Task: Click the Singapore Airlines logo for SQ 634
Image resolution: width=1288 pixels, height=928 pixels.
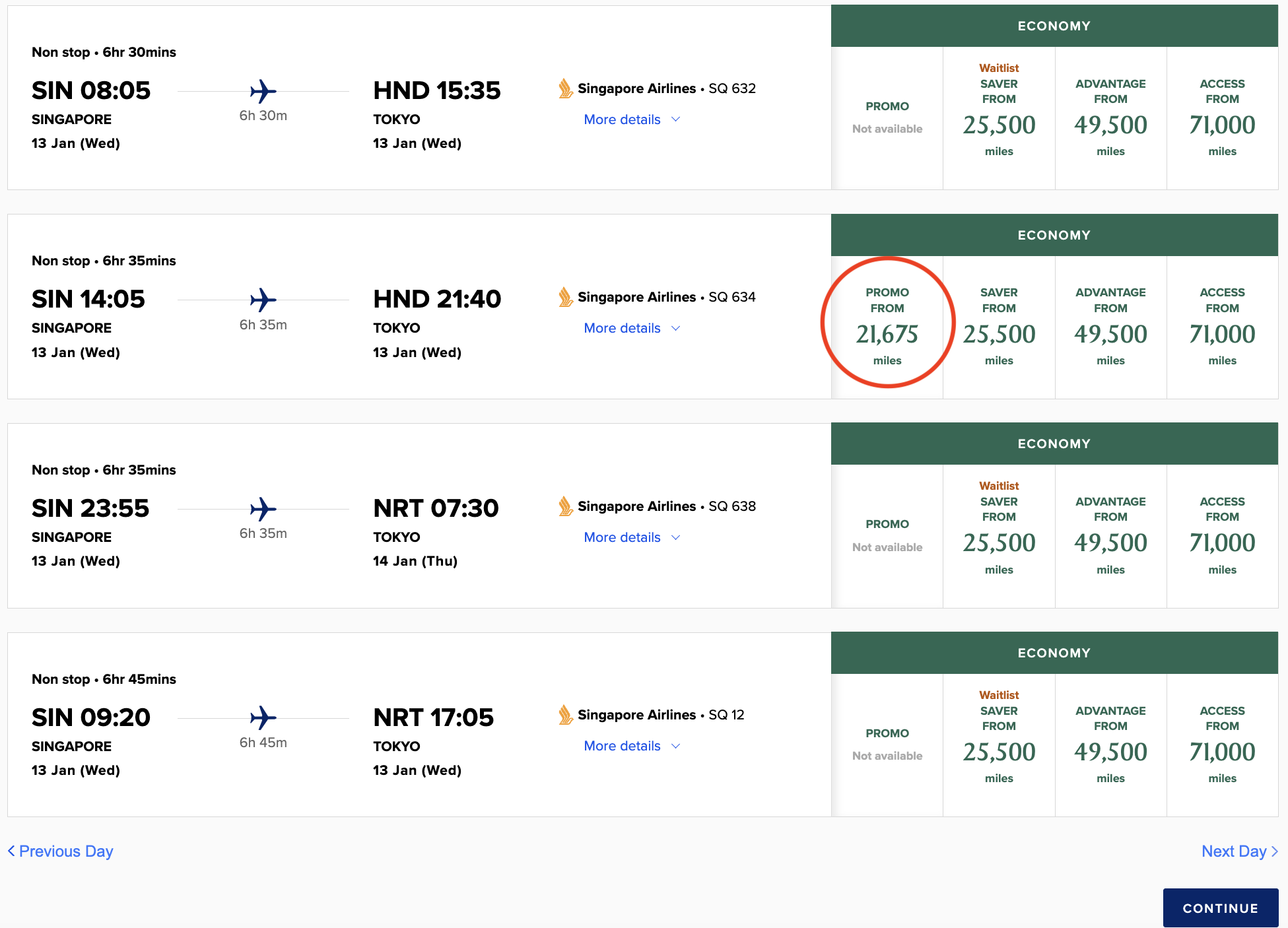Action: click(565, 297)
